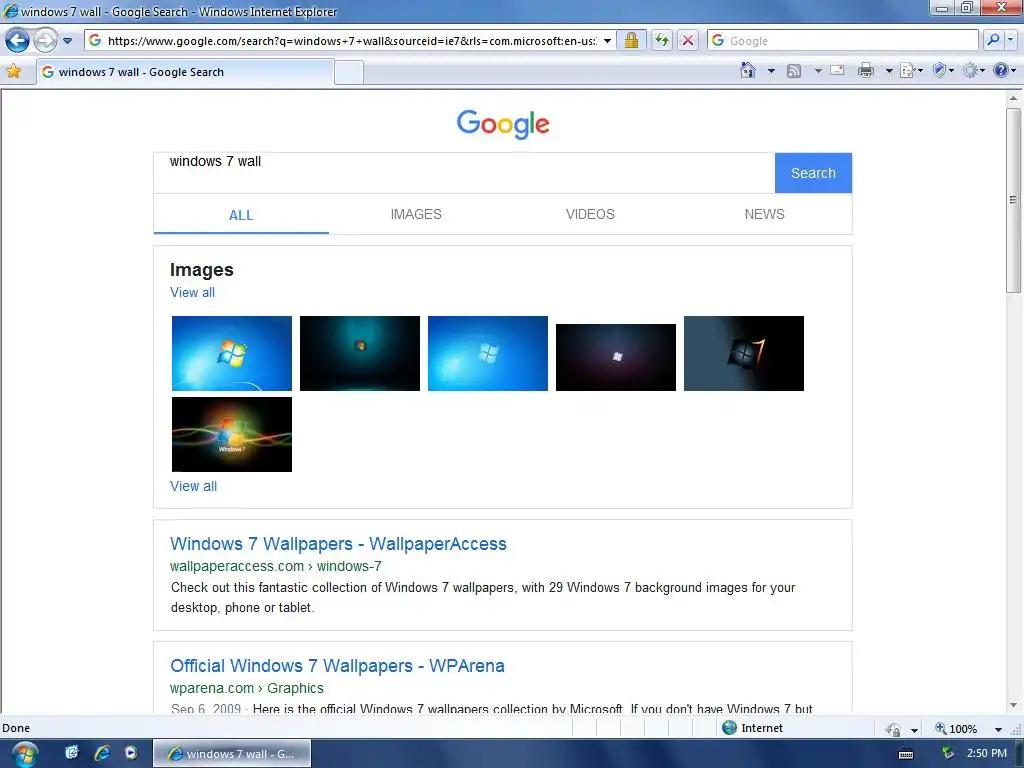Launch Windows Media Player from quick launch

tap(131, 753)
